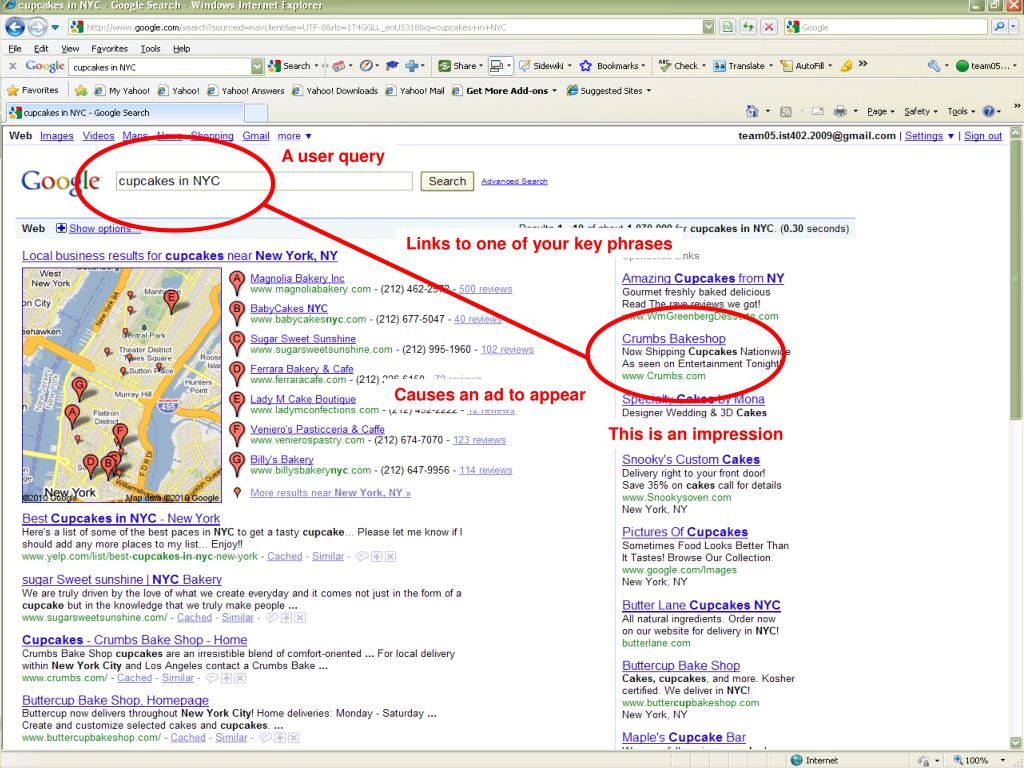
Task: Expand the Page command bar dropdown
Action: point(880,112)
